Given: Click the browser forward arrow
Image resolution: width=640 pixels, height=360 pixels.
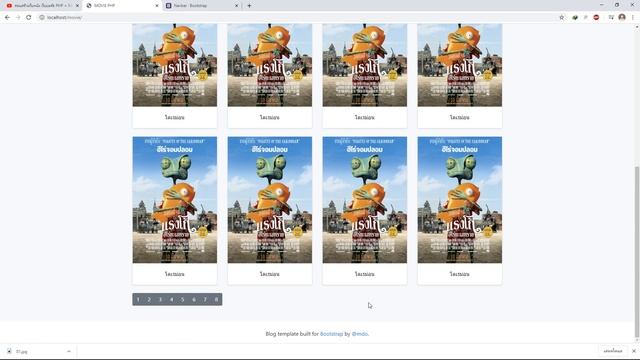Looking at the screenshot, I should tap(18, 18).
